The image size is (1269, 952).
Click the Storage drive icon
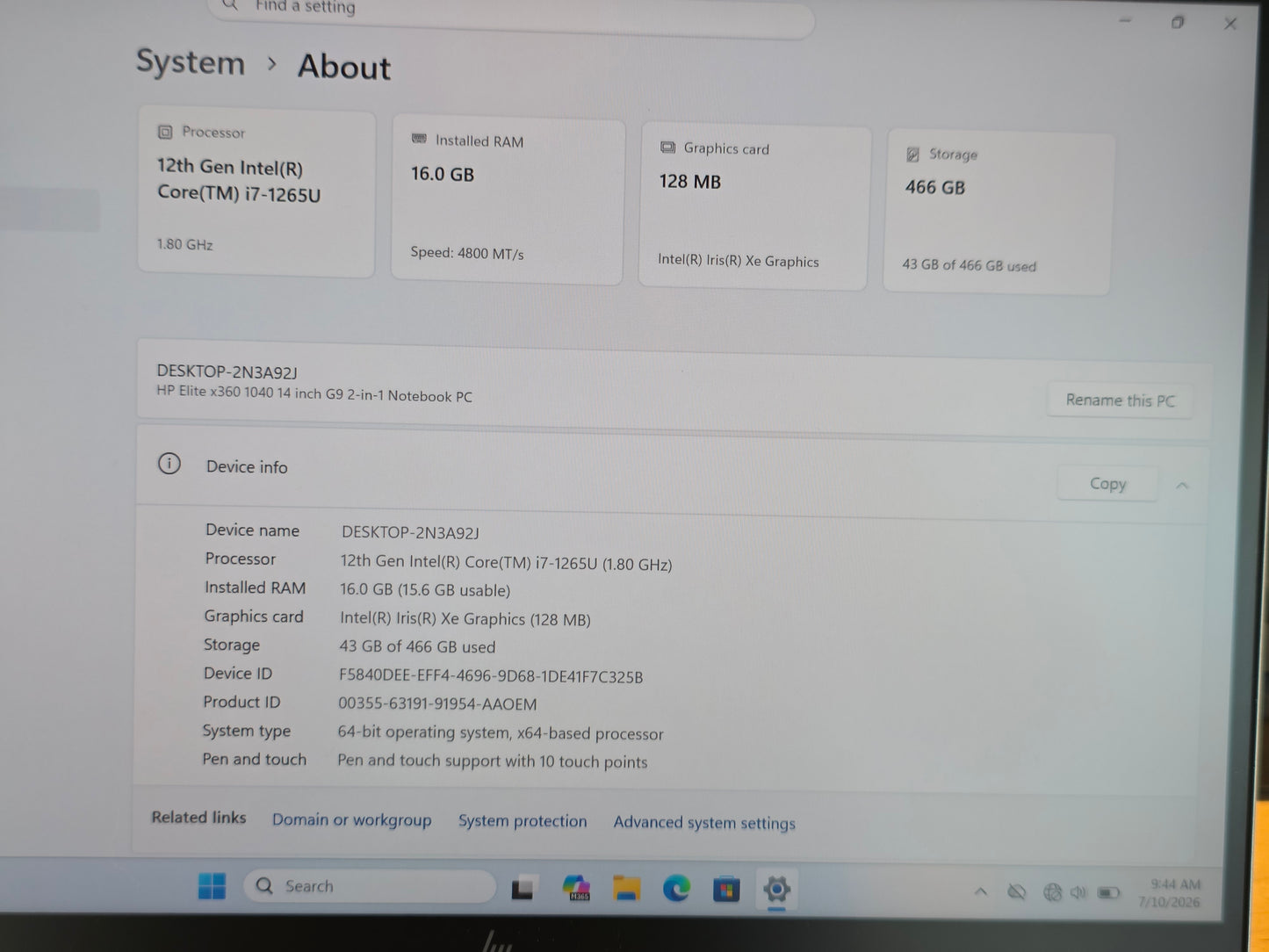913,154
